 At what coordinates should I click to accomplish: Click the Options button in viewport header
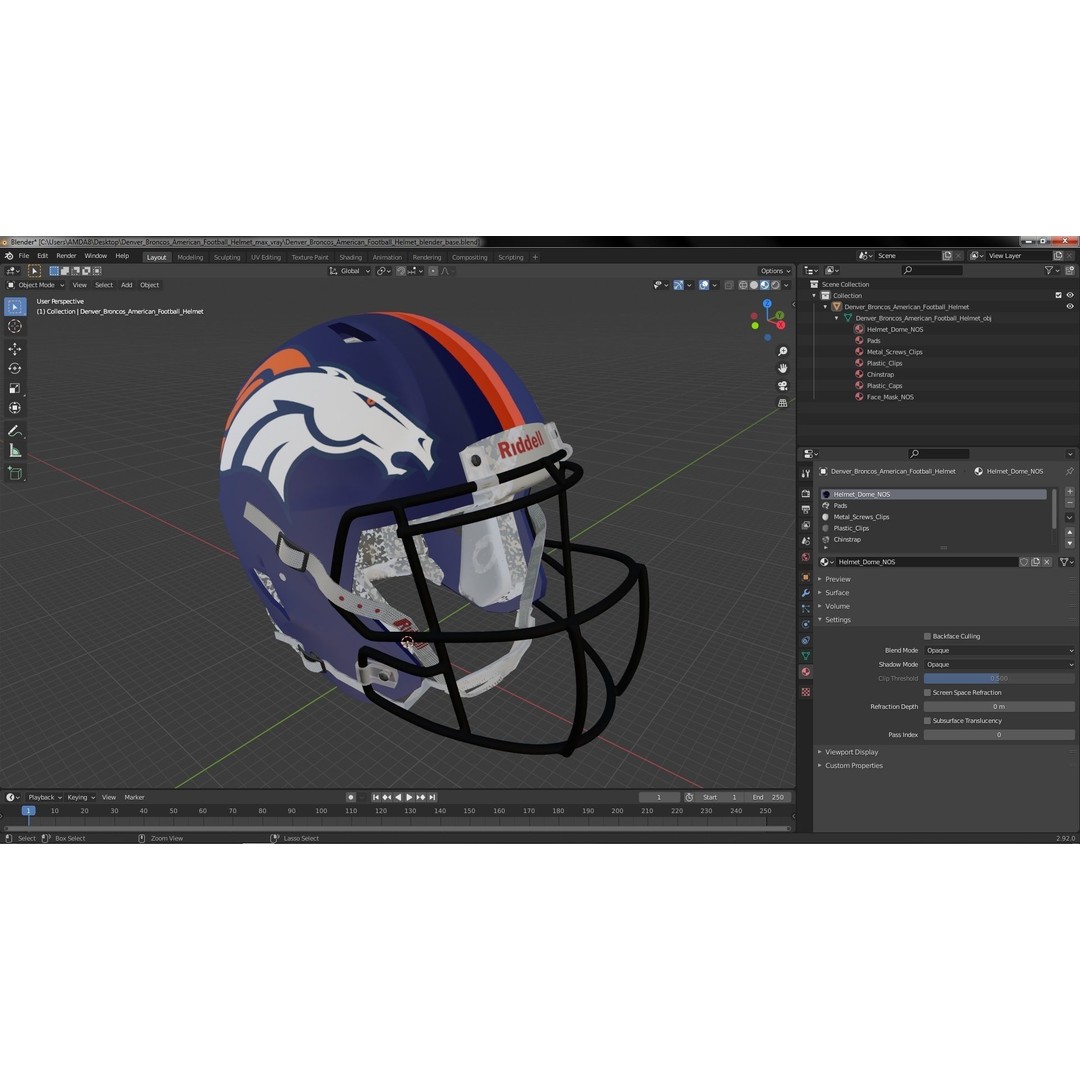(x=775, y=271)
